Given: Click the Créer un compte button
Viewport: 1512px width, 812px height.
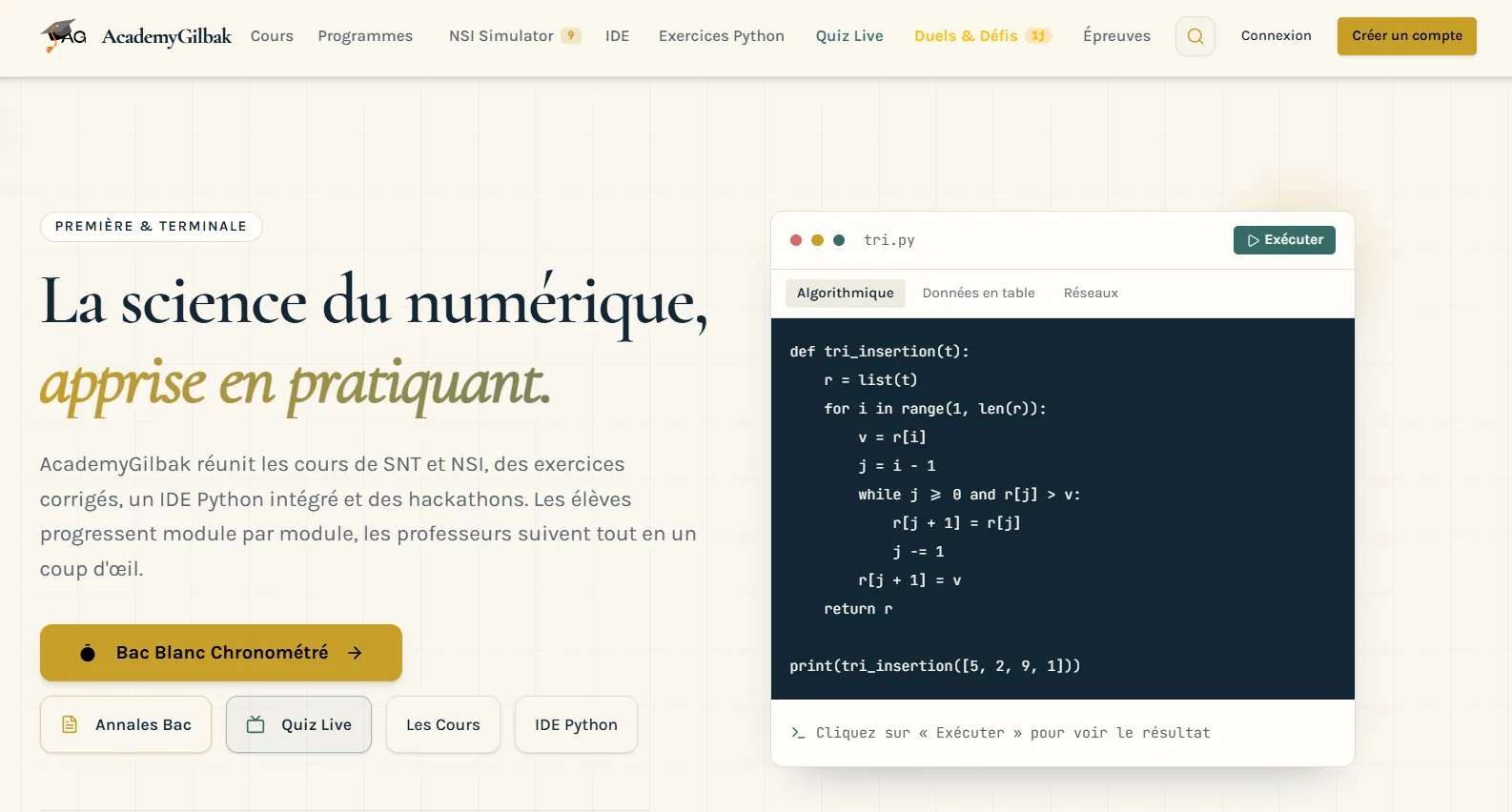Looking at the screenshot, I should [x=1407, y=36].
